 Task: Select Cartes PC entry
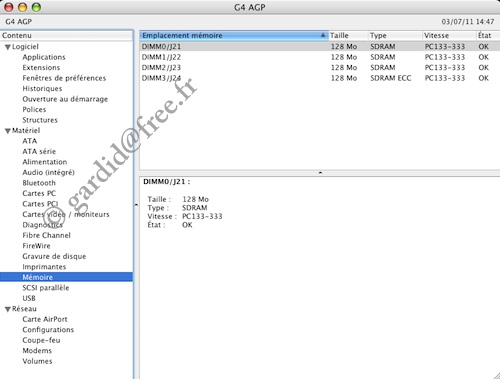[39, 193]
